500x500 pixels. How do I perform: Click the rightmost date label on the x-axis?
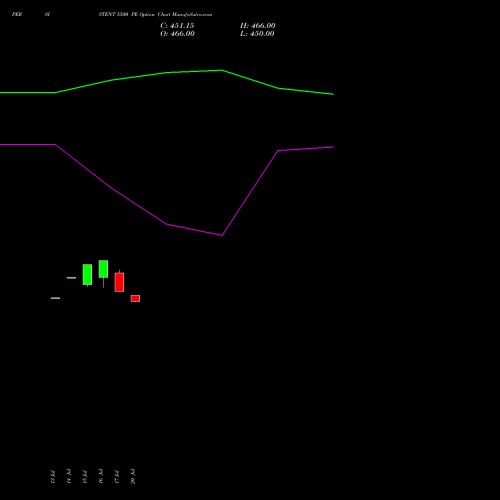point(133,476)
